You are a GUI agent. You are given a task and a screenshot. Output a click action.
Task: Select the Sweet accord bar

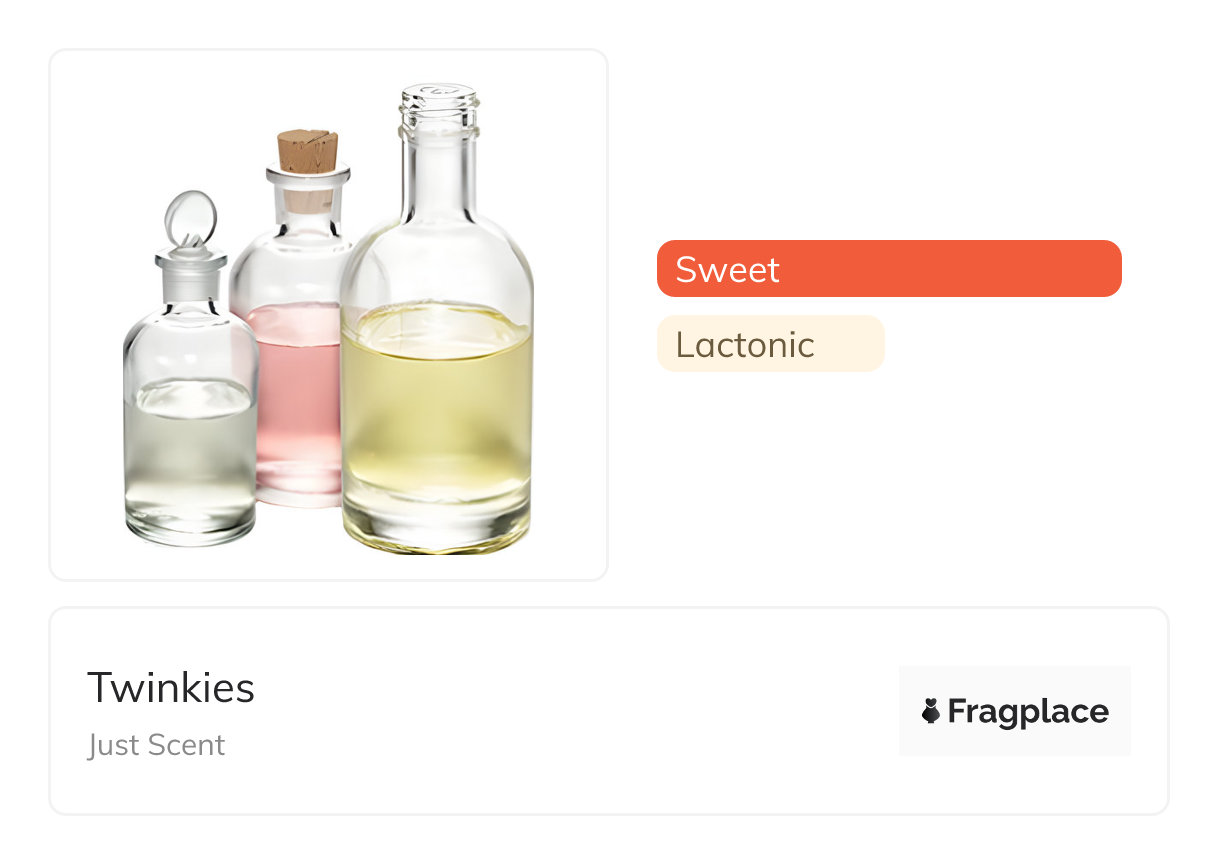pos(888,269)
